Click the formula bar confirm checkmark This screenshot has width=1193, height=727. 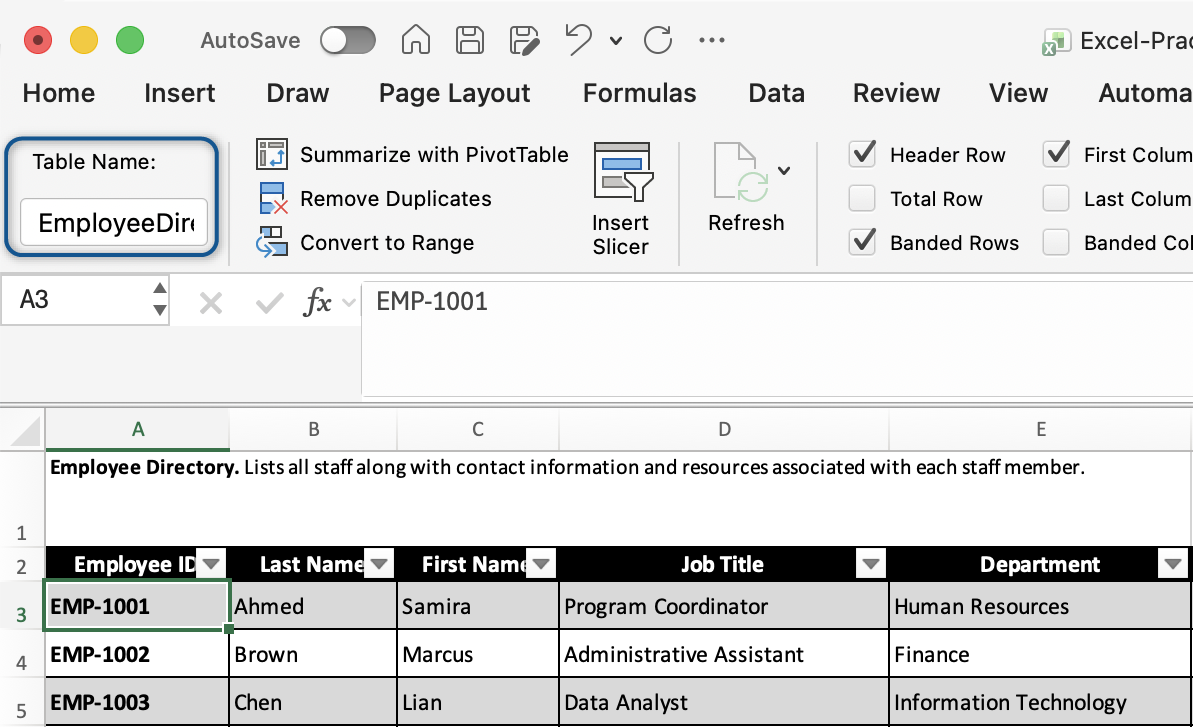click(x=269, y=303)
